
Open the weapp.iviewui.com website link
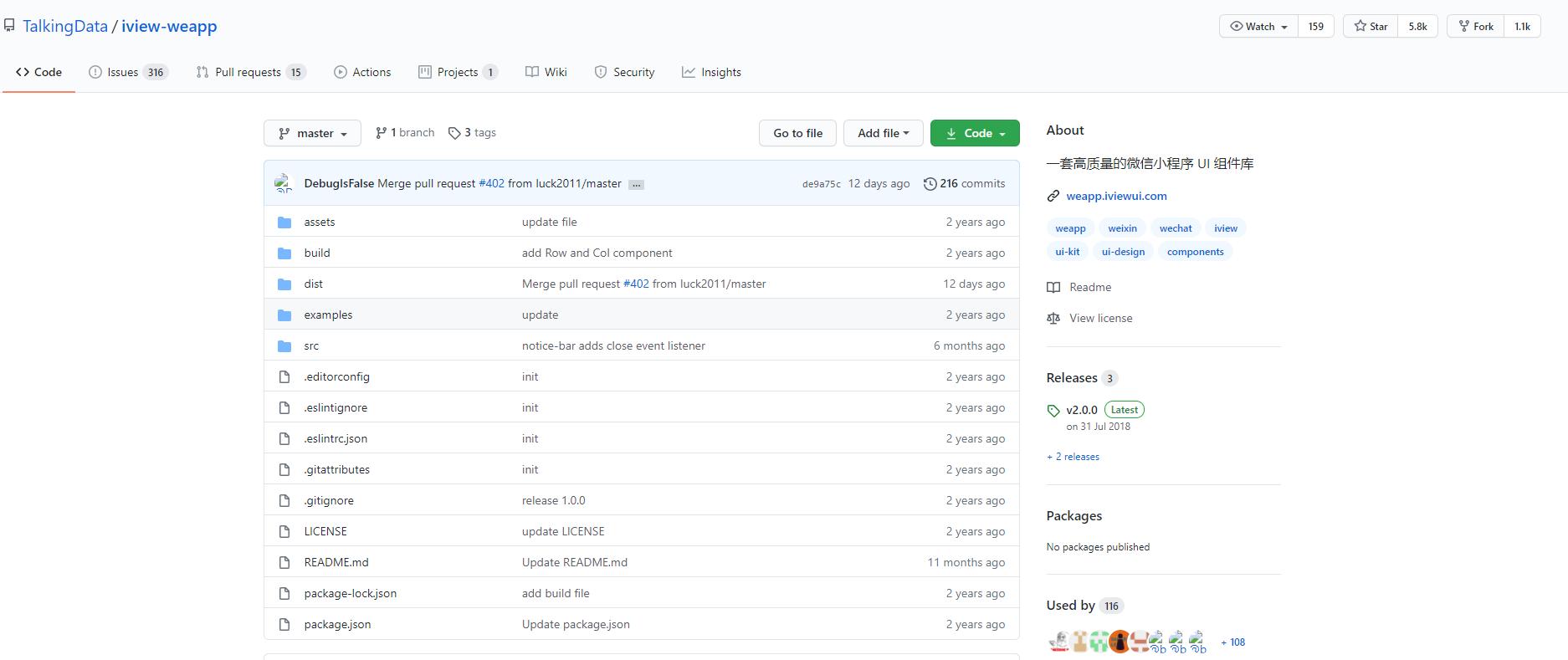1116,196
